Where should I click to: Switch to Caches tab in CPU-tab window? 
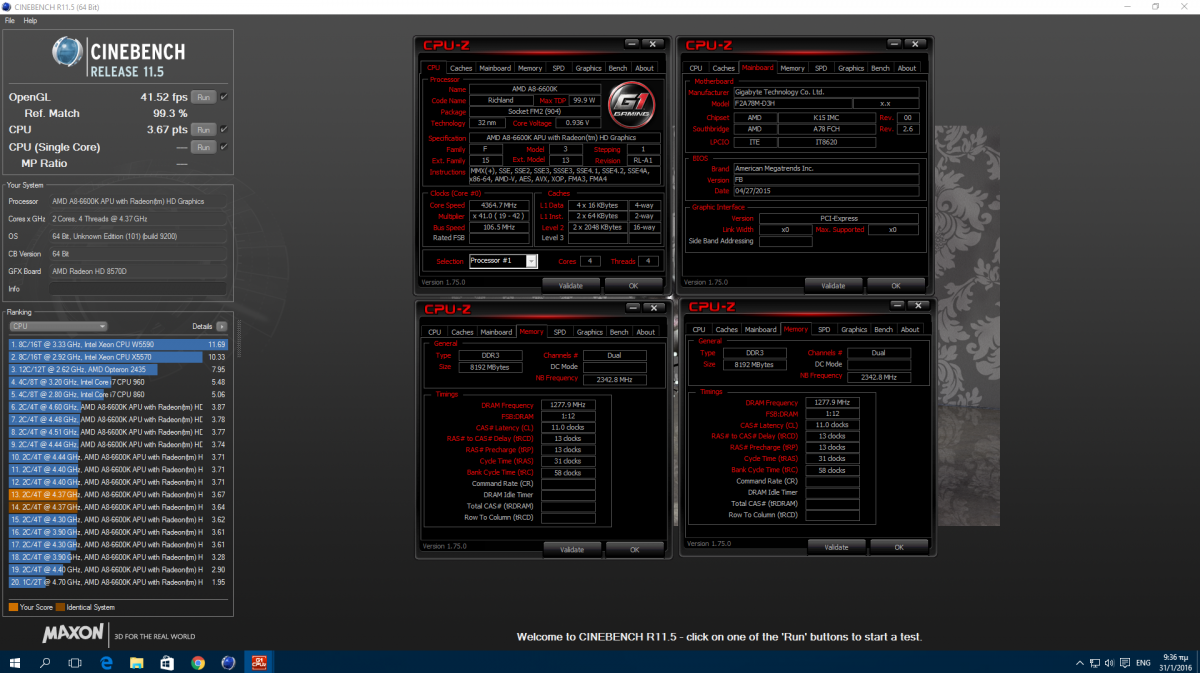[460, 68]
